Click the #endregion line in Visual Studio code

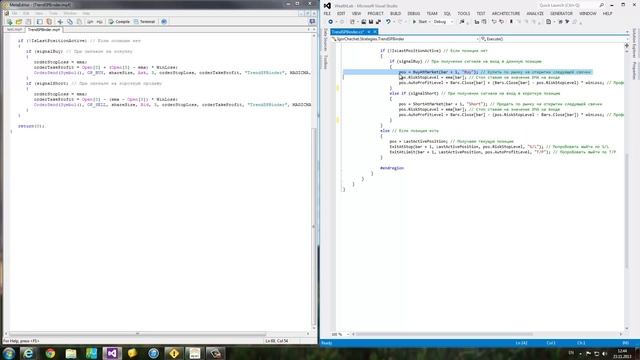392,168
